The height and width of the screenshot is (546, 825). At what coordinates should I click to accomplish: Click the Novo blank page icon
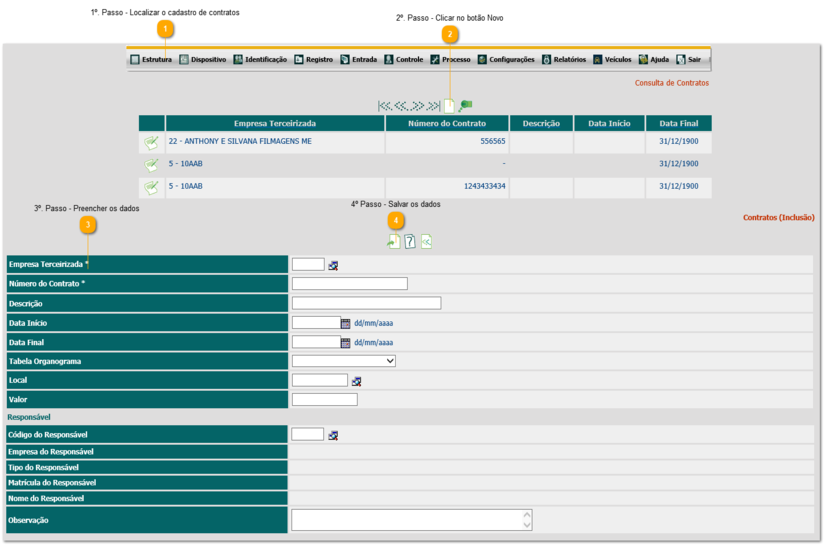(449, 106)
